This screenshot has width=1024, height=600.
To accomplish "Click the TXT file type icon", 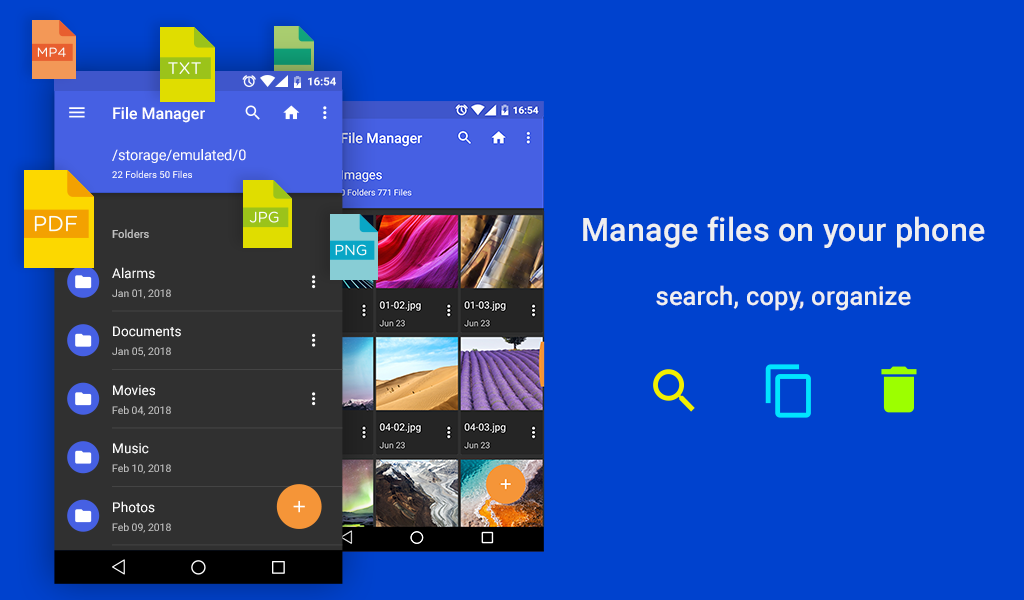I will point(187,64).
